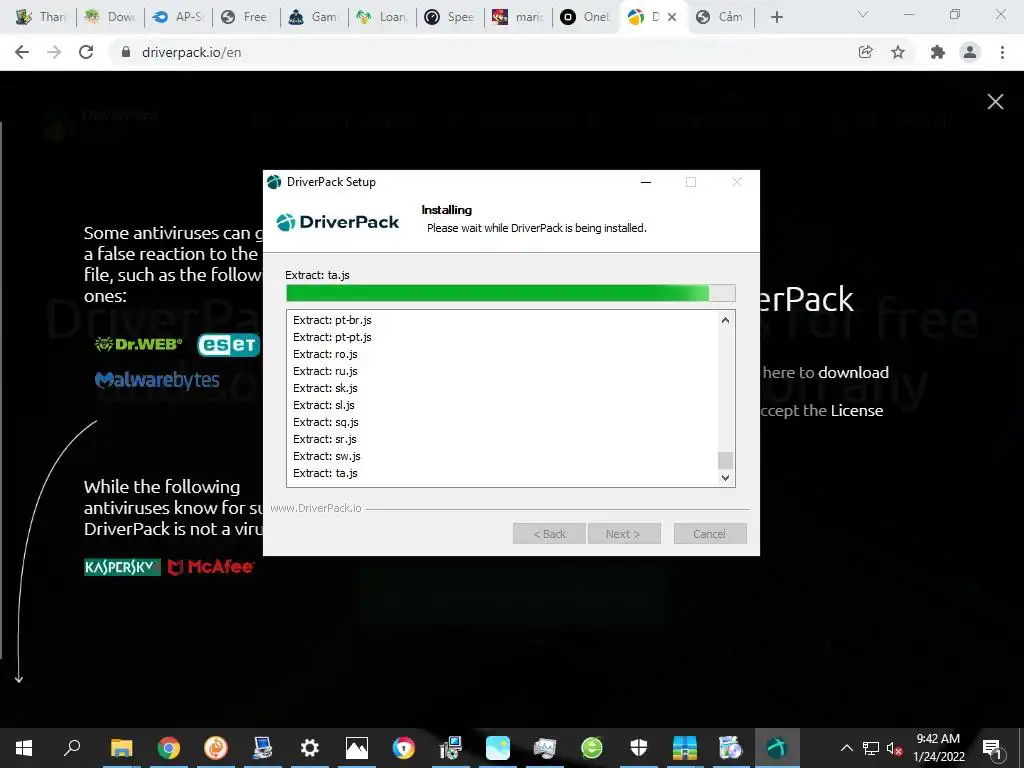Select "Extract: sw.js" log line
The height and width of the screenshot is (768, 1024).
pyautogui.click(x=327, y=456)
